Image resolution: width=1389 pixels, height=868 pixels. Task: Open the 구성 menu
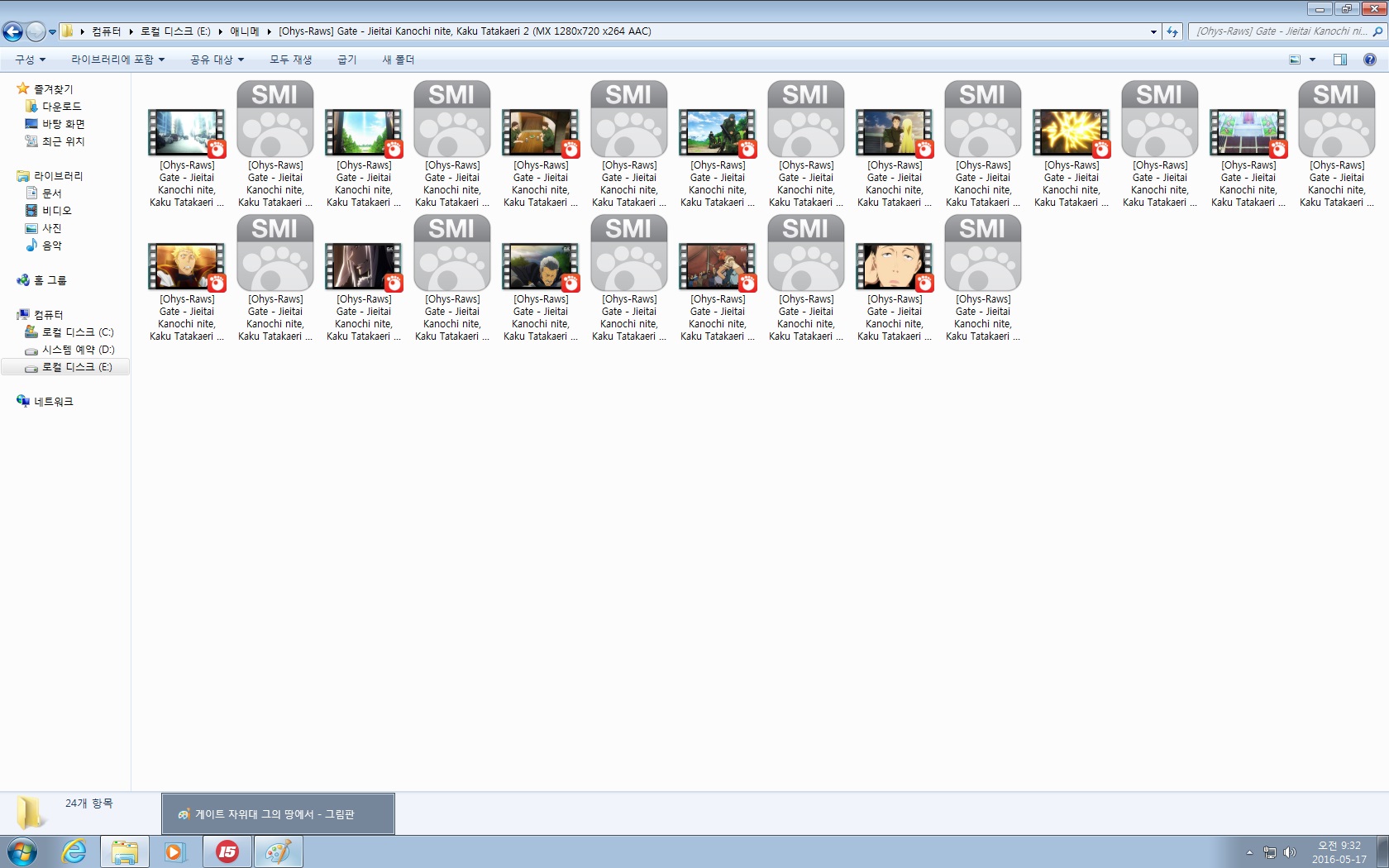(30, 60)
